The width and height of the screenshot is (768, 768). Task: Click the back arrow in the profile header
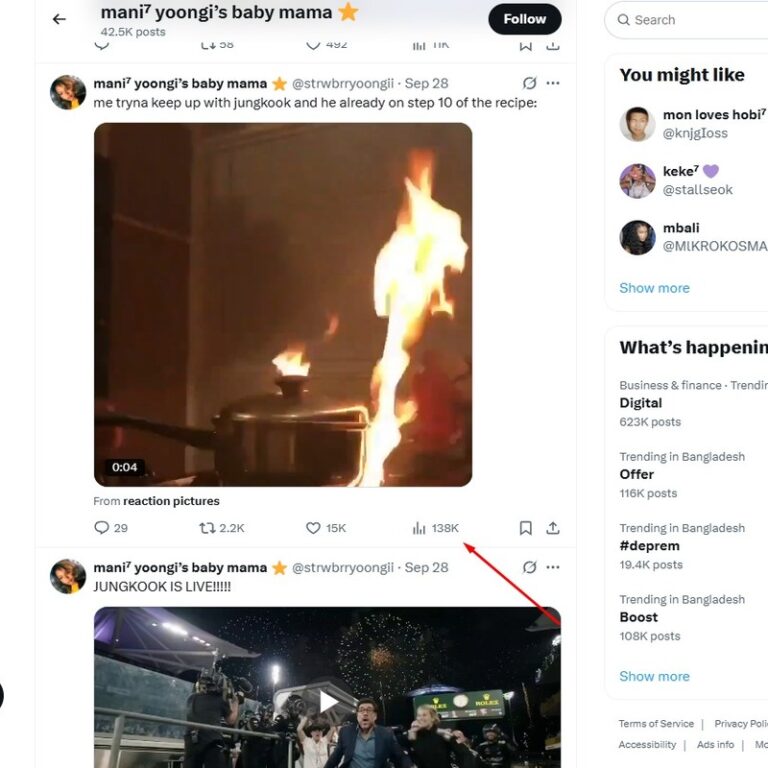(59, 19)
